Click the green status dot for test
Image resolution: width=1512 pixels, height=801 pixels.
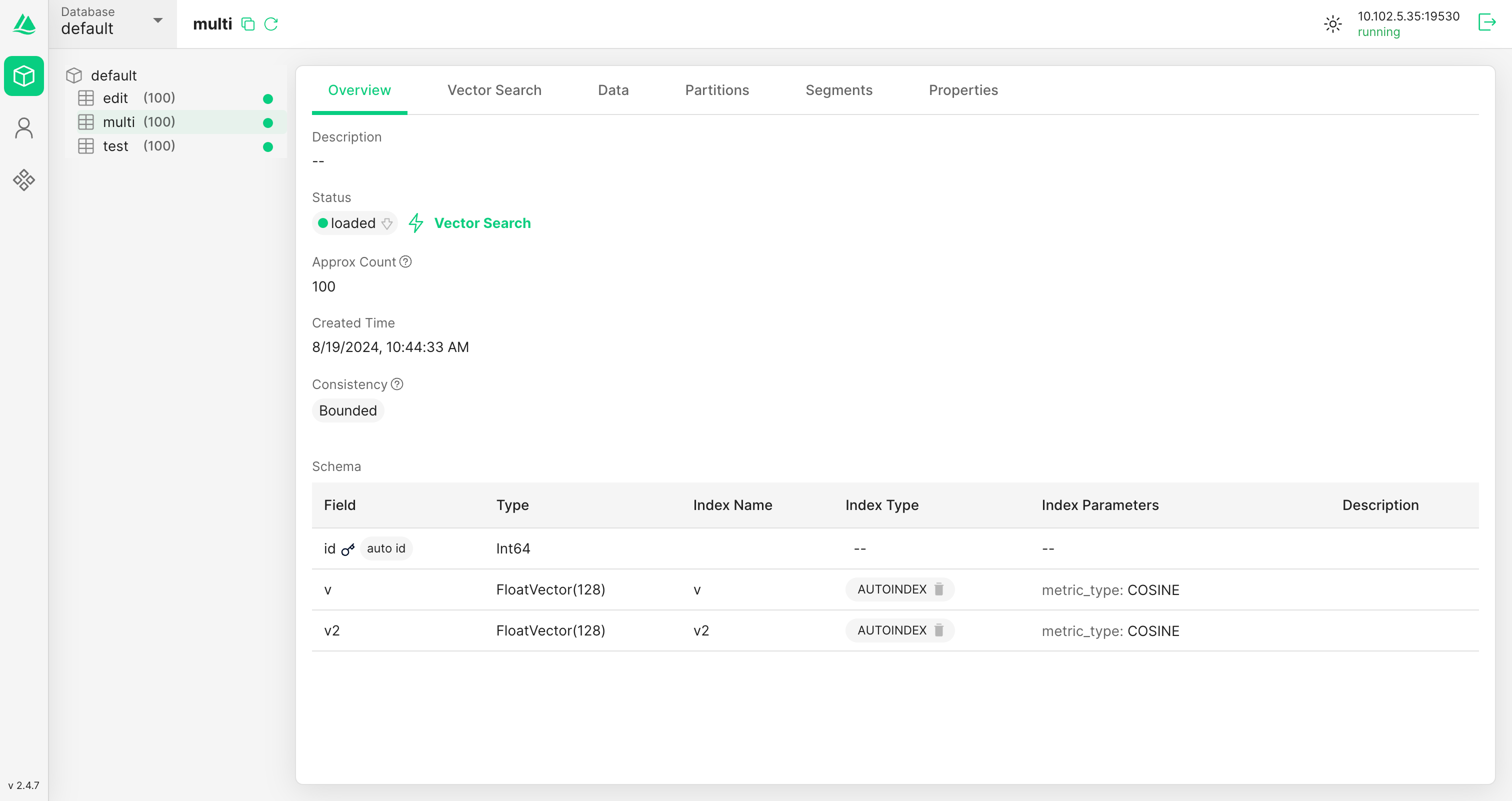[x=267, y=146]
